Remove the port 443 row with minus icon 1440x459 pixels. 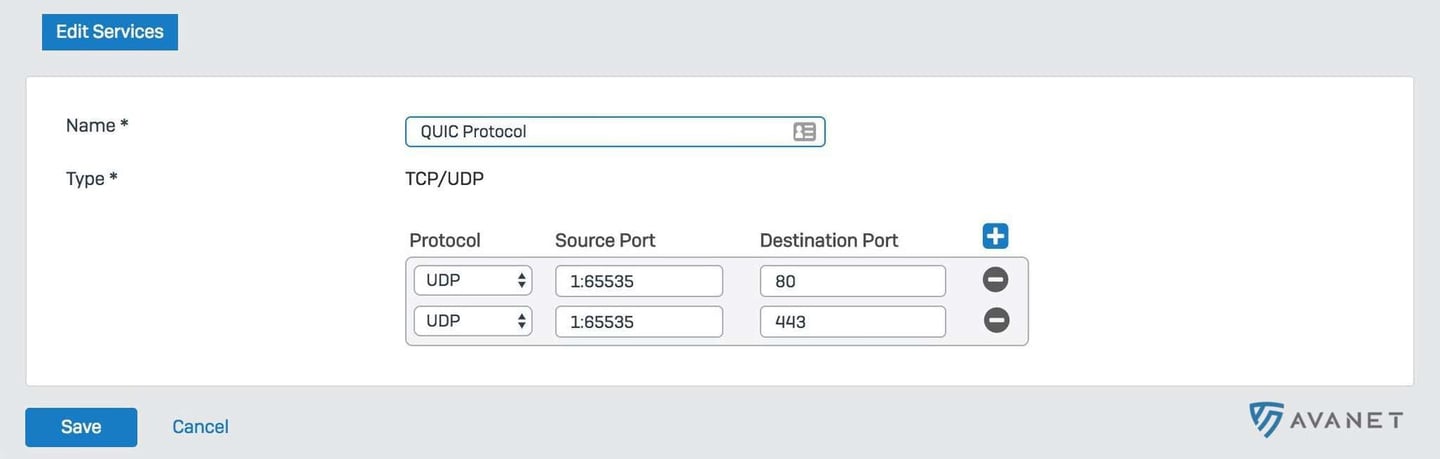coord(995,320)
